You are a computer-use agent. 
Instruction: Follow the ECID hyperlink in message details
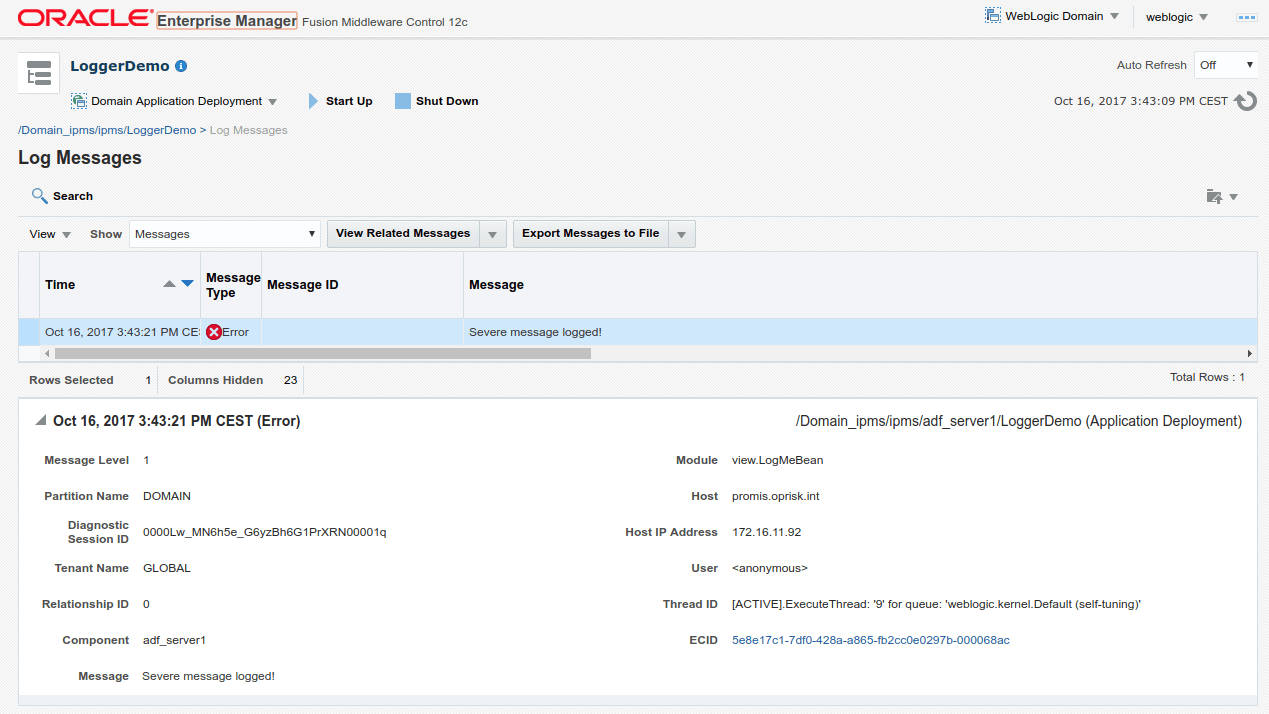pyautogui.click(x=869, y=640)
